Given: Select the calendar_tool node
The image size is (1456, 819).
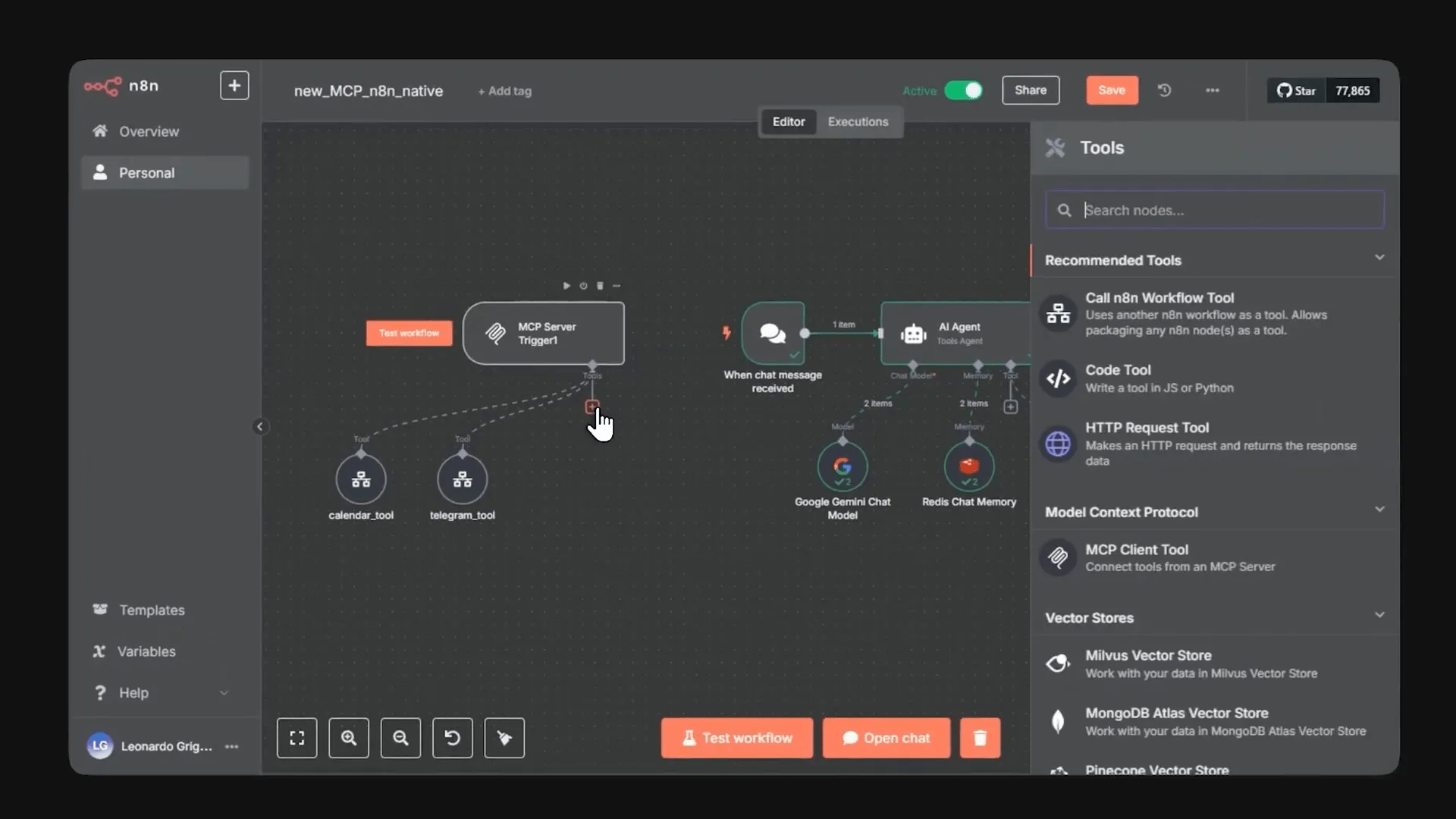Looking at the screenshot, I should click(x=361, y=479).
